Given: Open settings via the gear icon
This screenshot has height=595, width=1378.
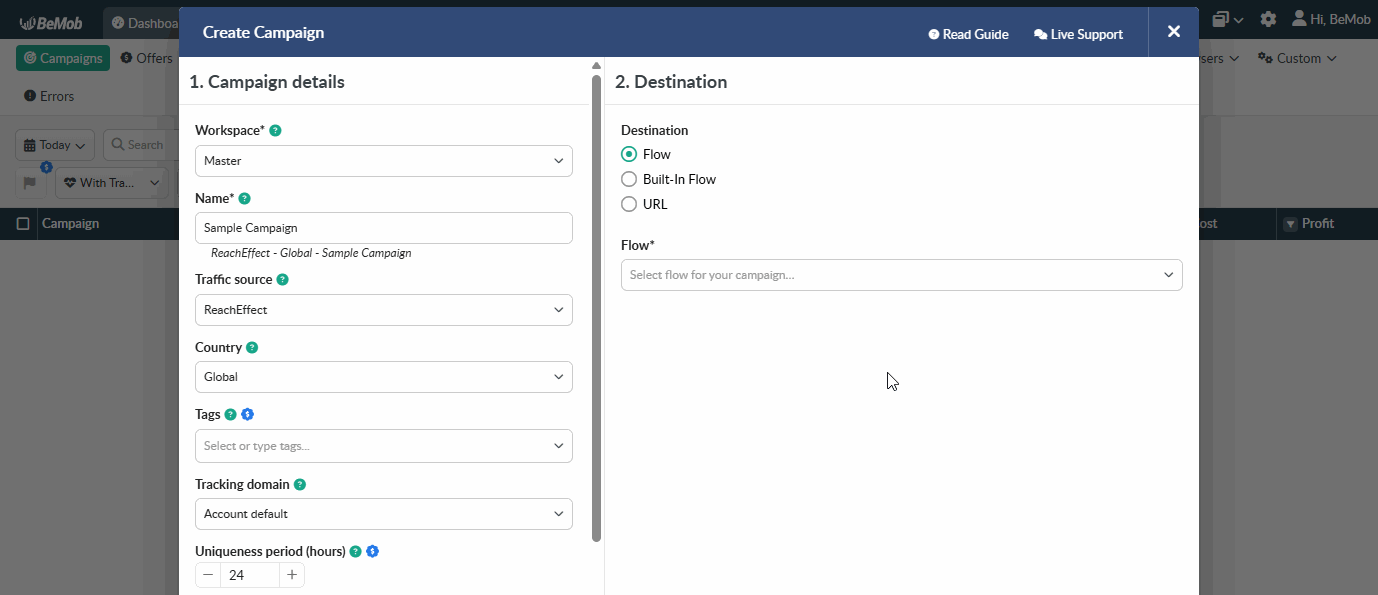Looking at the screenshot, I should tap(1268, 19).
